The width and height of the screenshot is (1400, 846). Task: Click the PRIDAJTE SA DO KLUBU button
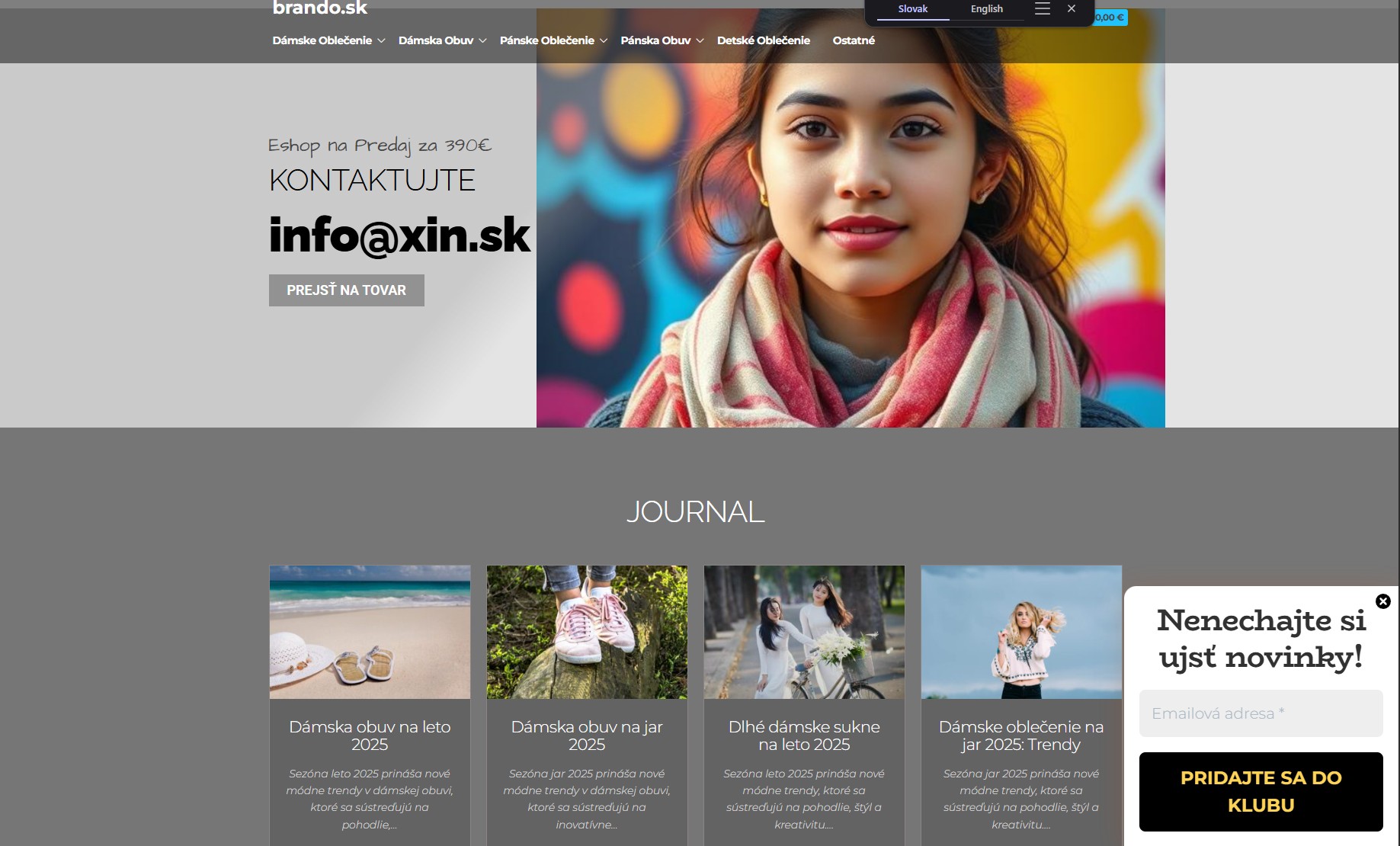[1261, 791]
